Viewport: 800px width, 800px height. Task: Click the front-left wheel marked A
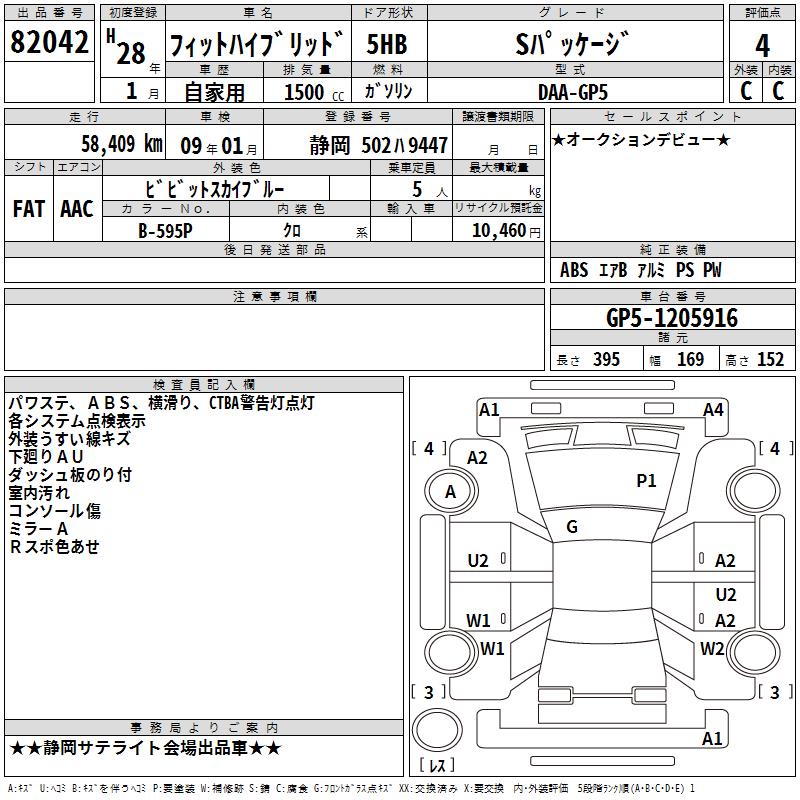point(451,491)
